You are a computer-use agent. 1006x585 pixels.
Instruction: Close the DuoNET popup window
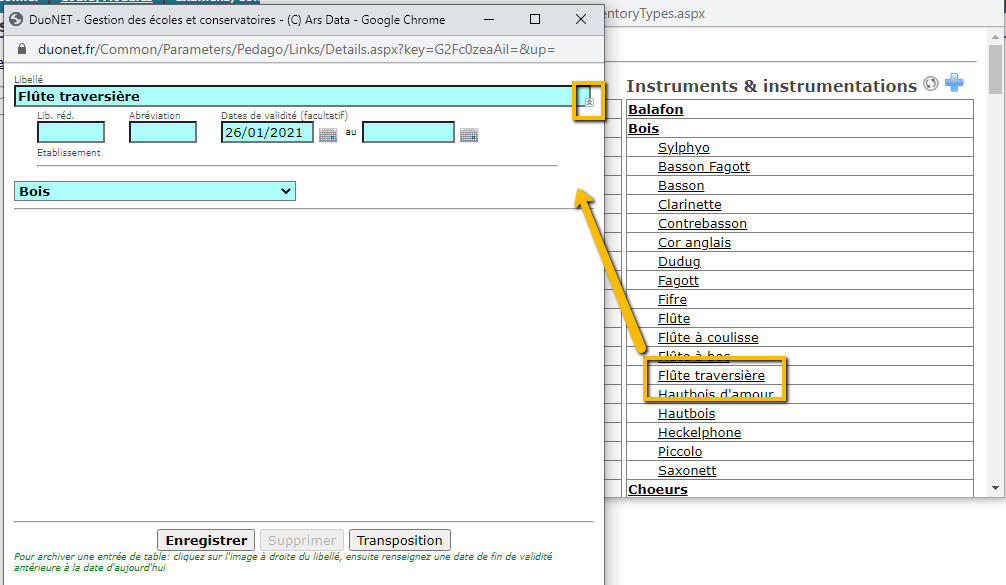581,19
